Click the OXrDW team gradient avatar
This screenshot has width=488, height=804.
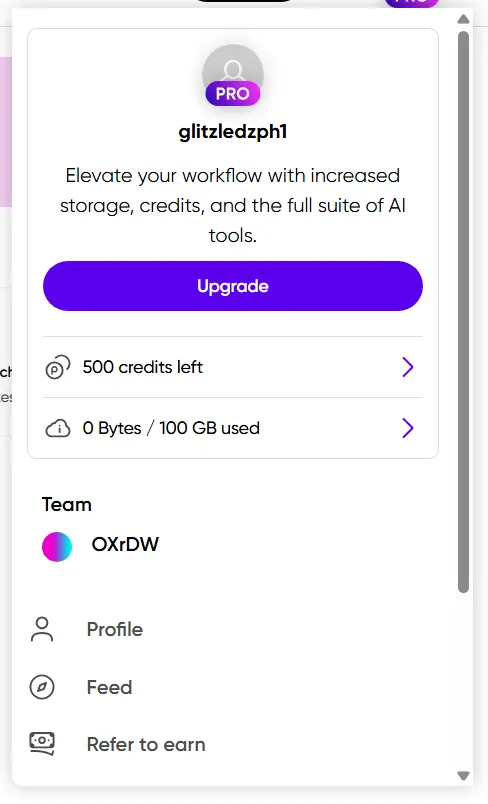[57, 547]
